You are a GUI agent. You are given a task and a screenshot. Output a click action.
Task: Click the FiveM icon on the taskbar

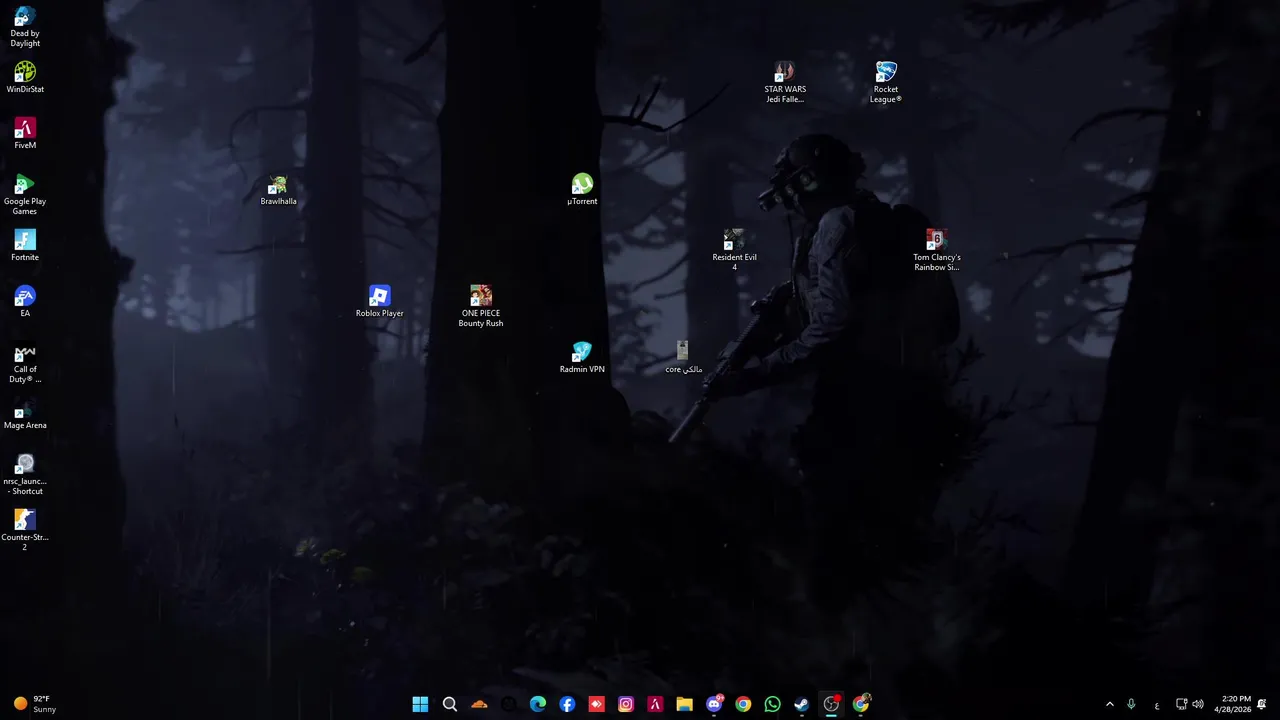coord(655,704)
